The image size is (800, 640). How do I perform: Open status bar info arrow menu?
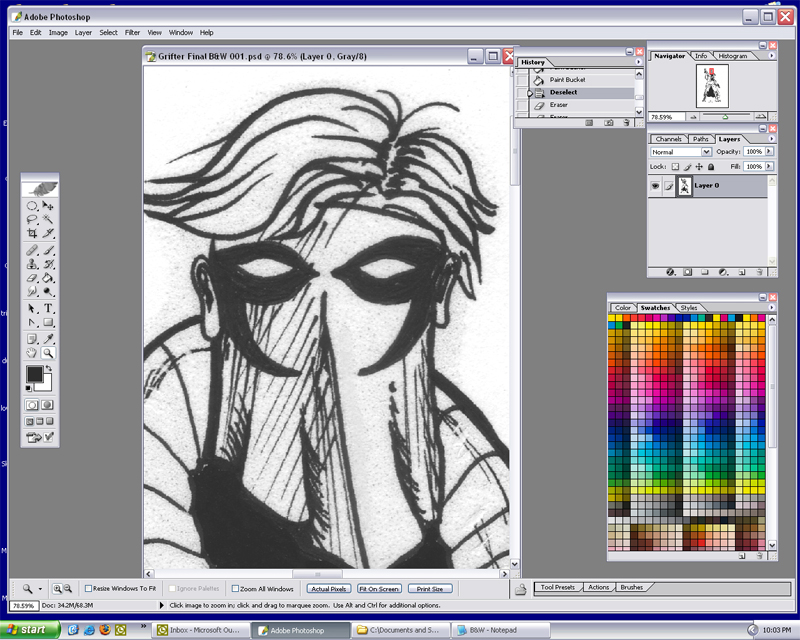(x=162, y=605)
